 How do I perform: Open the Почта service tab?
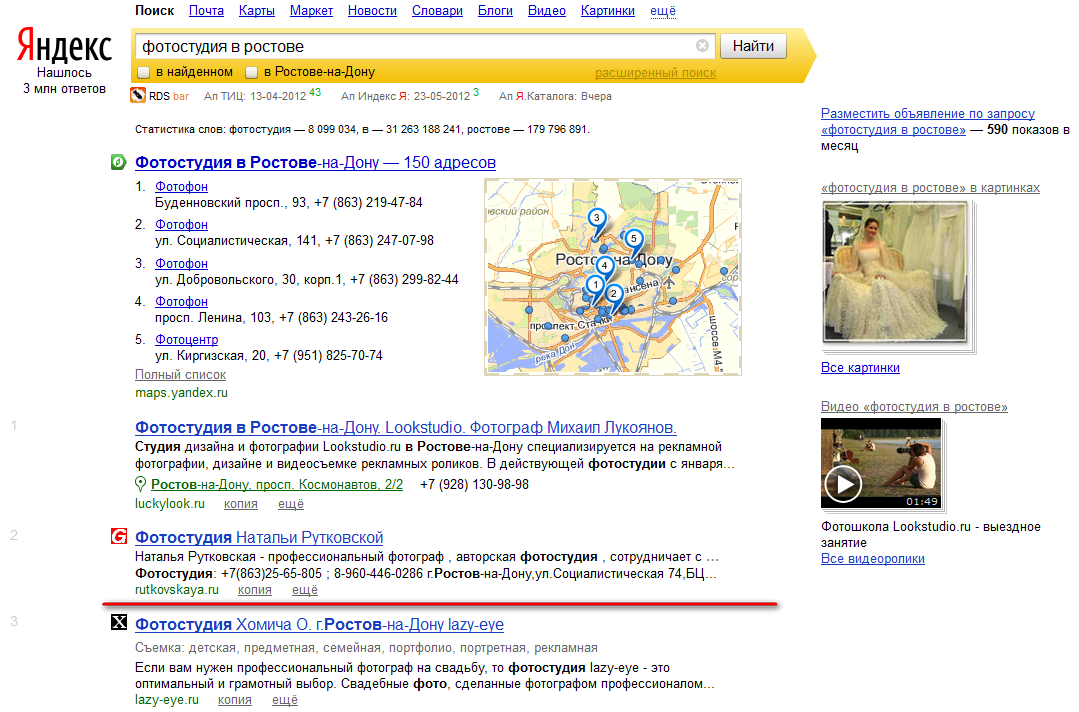click(x=206, y=11)
